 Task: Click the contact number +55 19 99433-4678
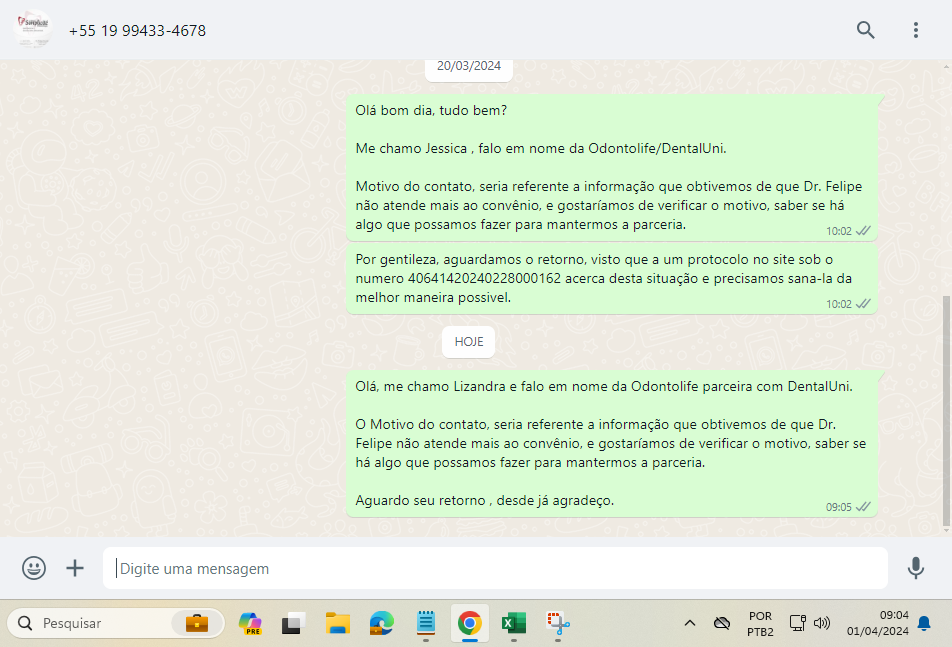[x=137, y=30]
